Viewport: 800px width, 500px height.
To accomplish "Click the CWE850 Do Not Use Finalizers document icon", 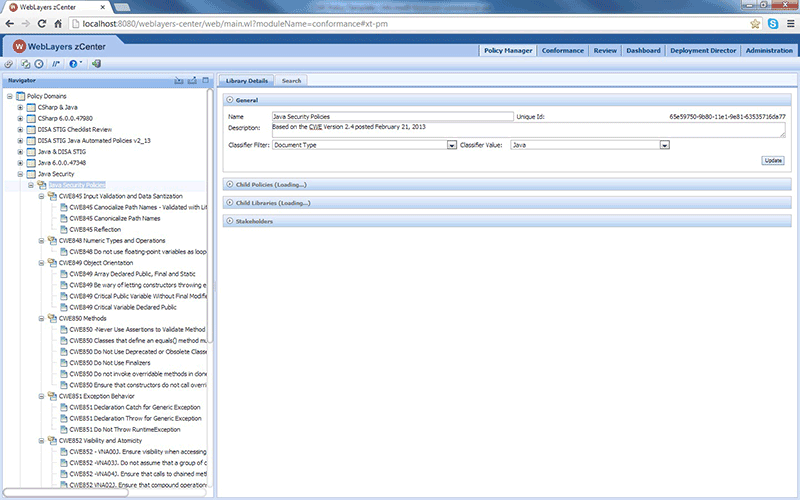I will coord(64,363).
